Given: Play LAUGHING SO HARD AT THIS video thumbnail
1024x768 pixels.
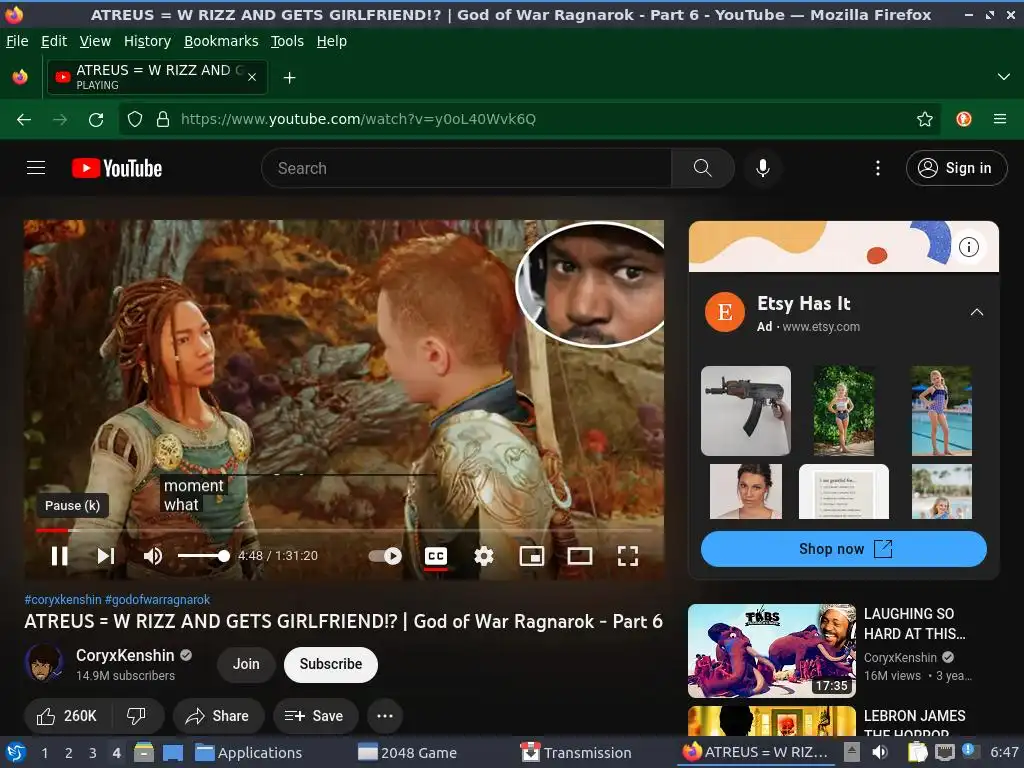Looking at the screenshot, I should point(771,650).
